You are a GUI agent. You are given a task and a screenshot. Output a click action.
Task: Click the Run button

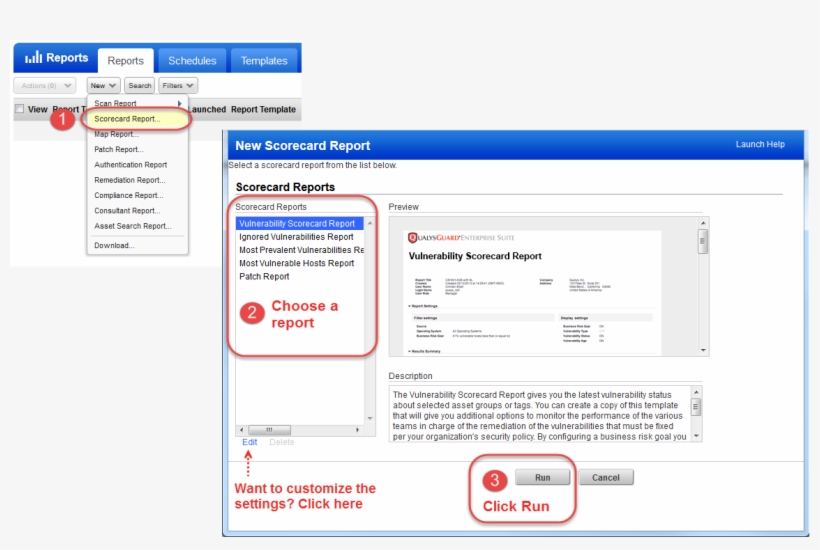542,478
